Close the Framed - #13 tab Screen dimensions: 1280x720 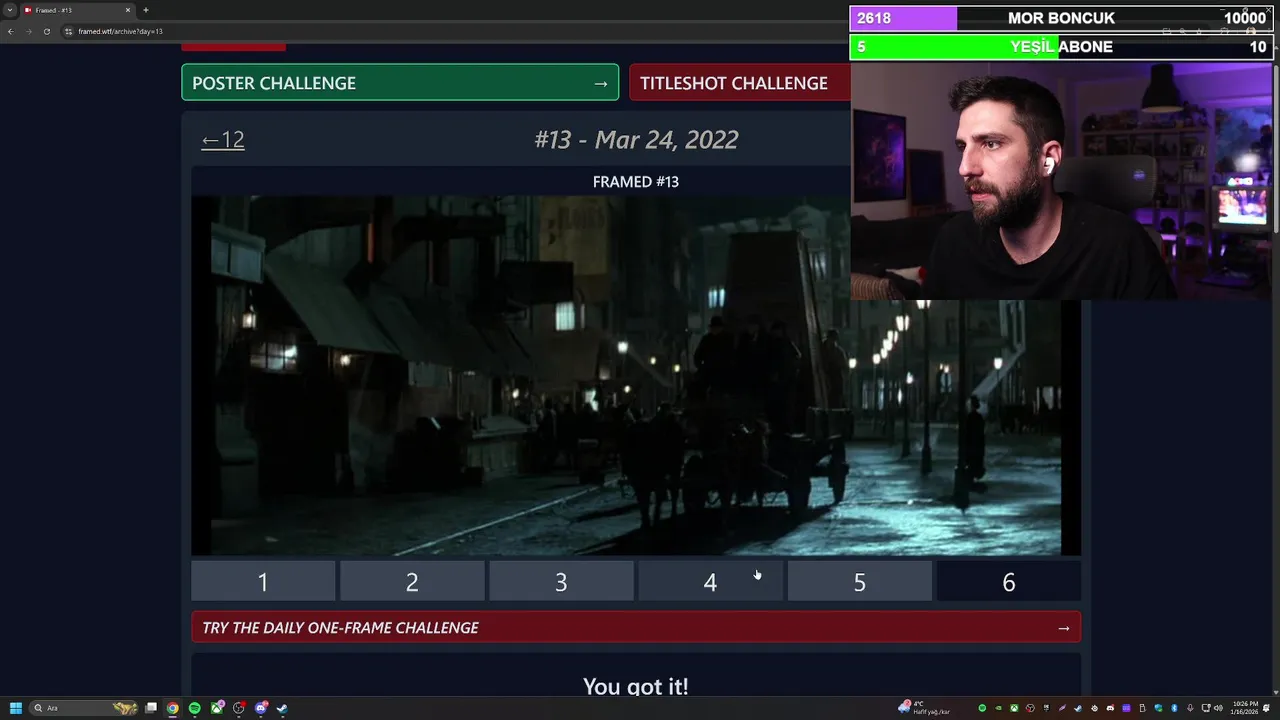[x=128, y=10]
